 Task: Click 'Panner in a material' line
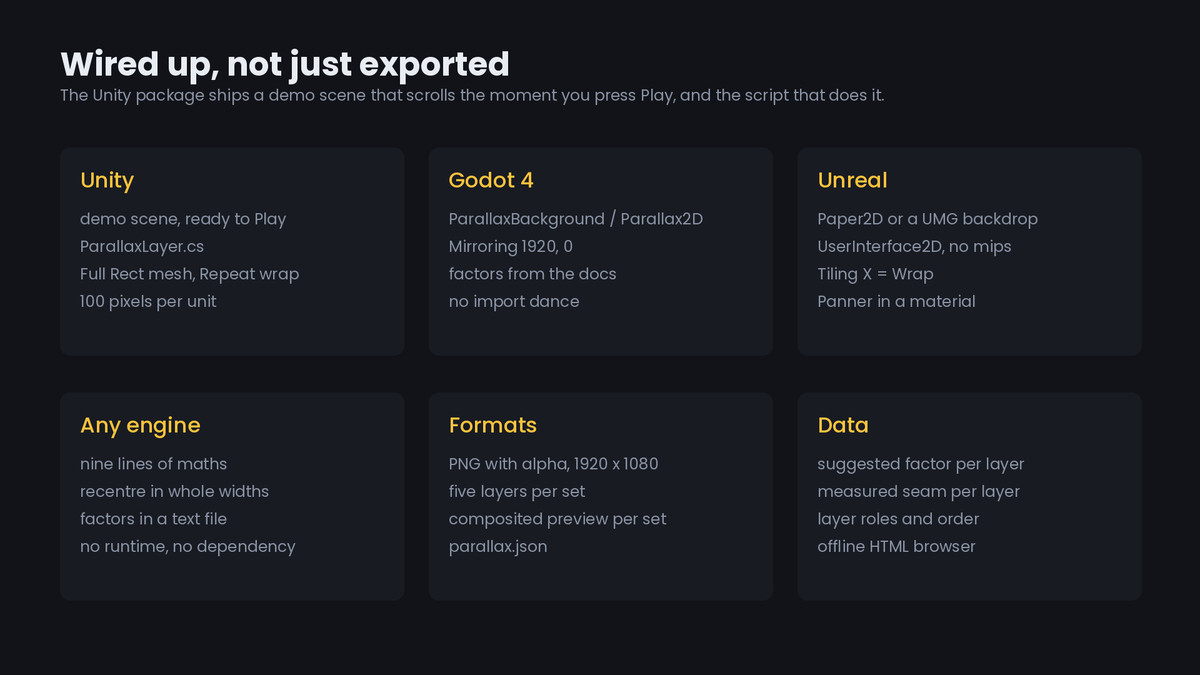(897, 301)
